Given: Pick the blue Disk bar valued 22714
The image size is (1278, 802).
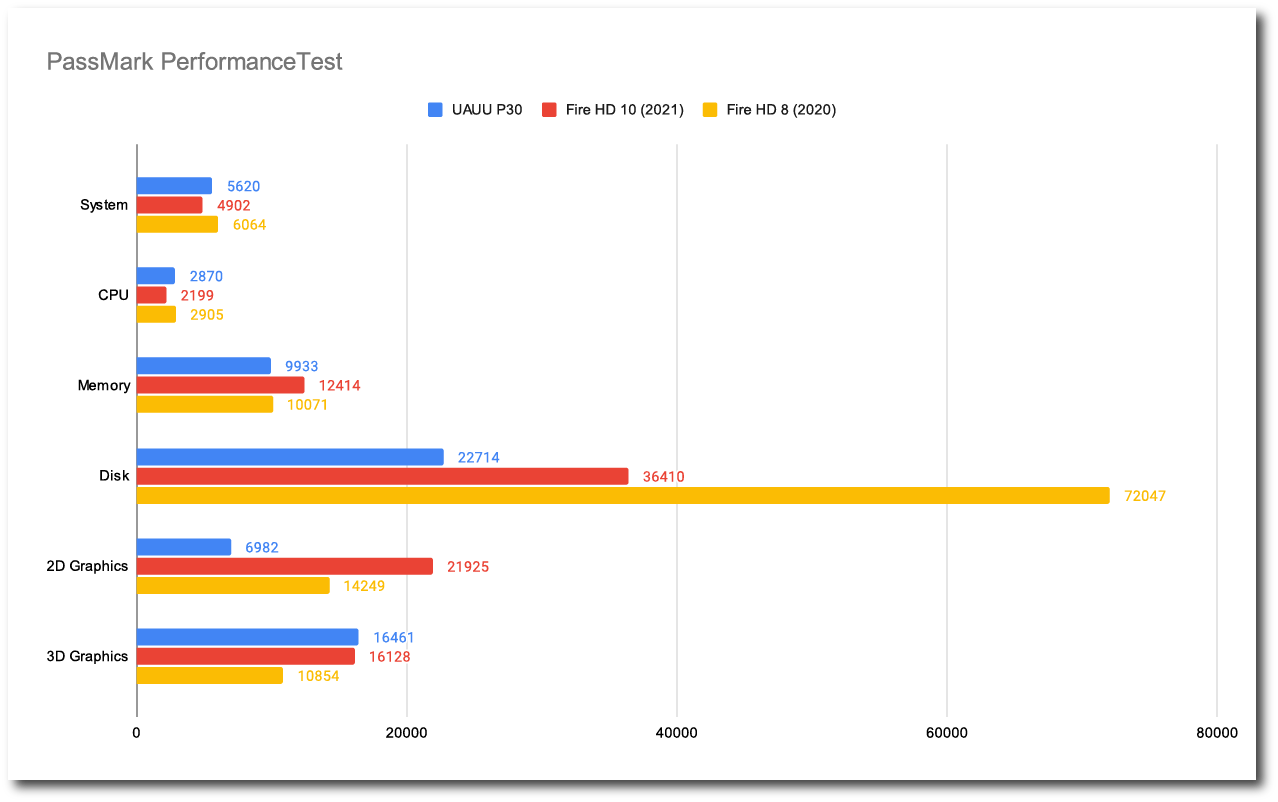Looking at the screenshot, I should click(290, 457).
